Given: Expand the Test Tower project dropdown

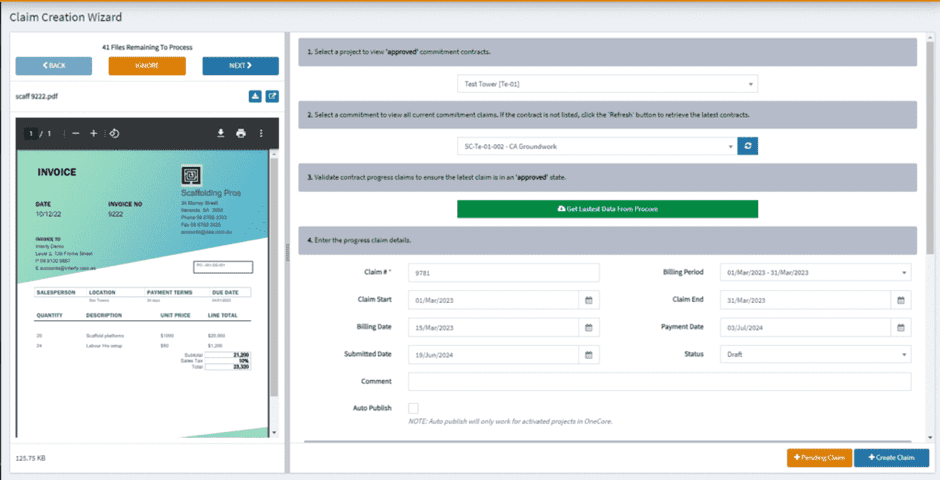Looking at the screenshot, I should (607, 84).
